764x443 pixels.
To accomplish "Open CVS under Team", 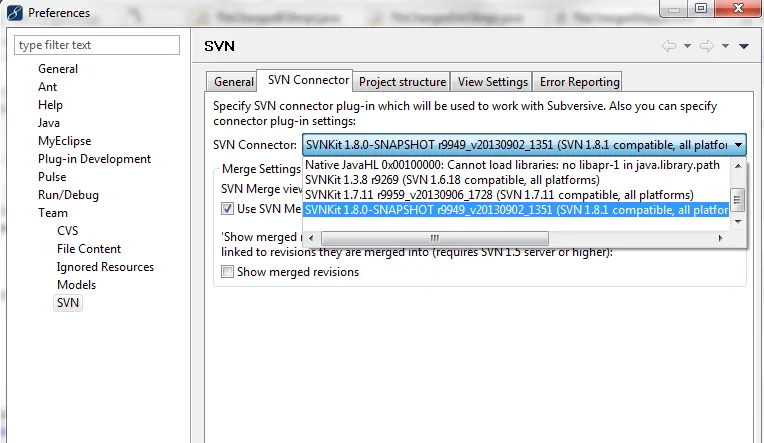I will click(x=67, y=231).
